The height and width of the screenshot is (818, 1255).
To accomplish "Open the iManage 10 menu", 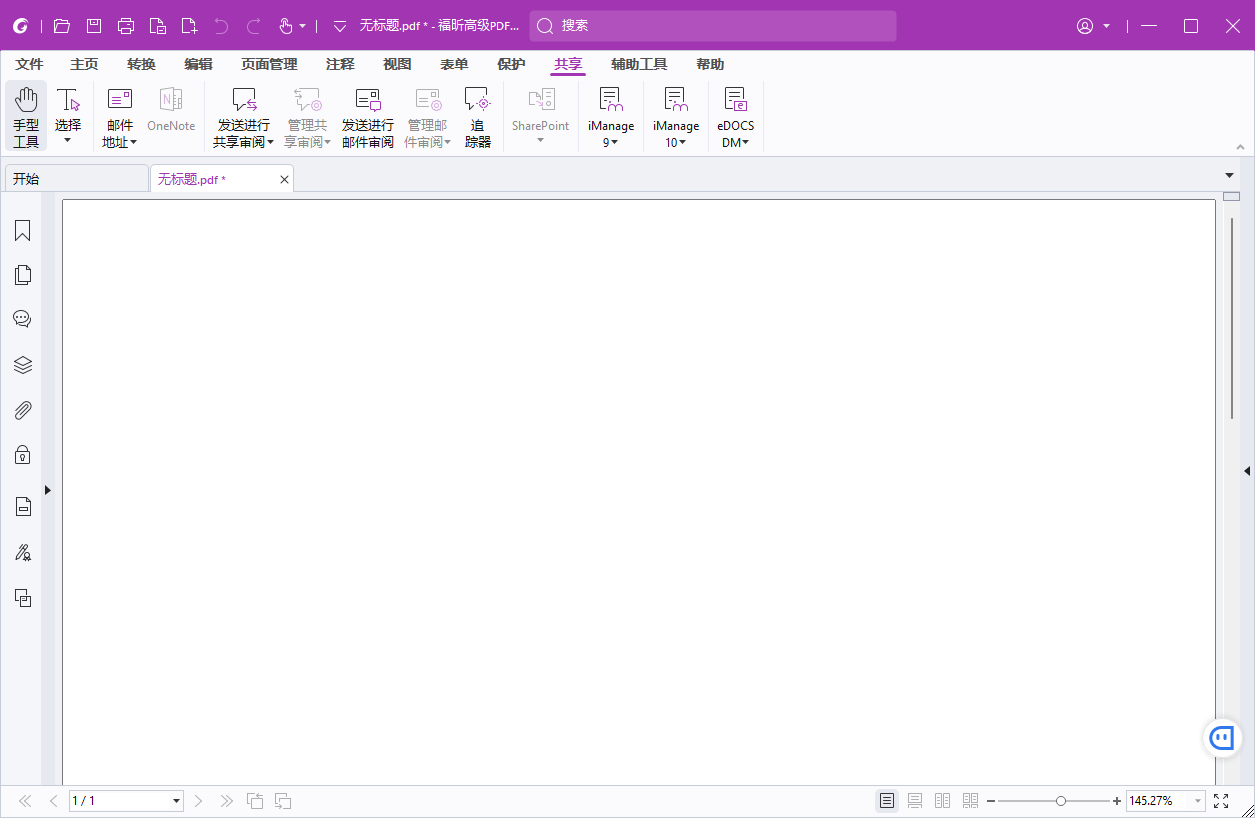I will coord(676,116).
